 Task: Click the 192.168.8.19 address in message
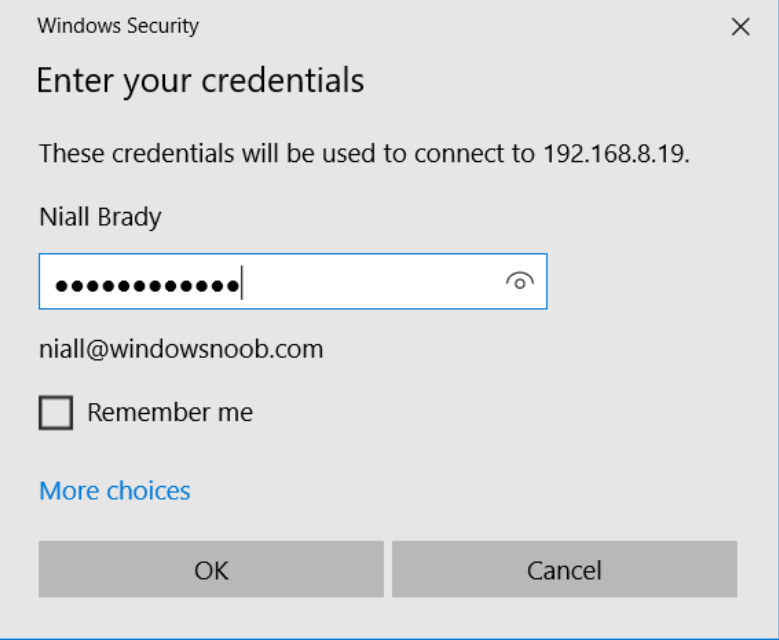[x=616, y=154]
